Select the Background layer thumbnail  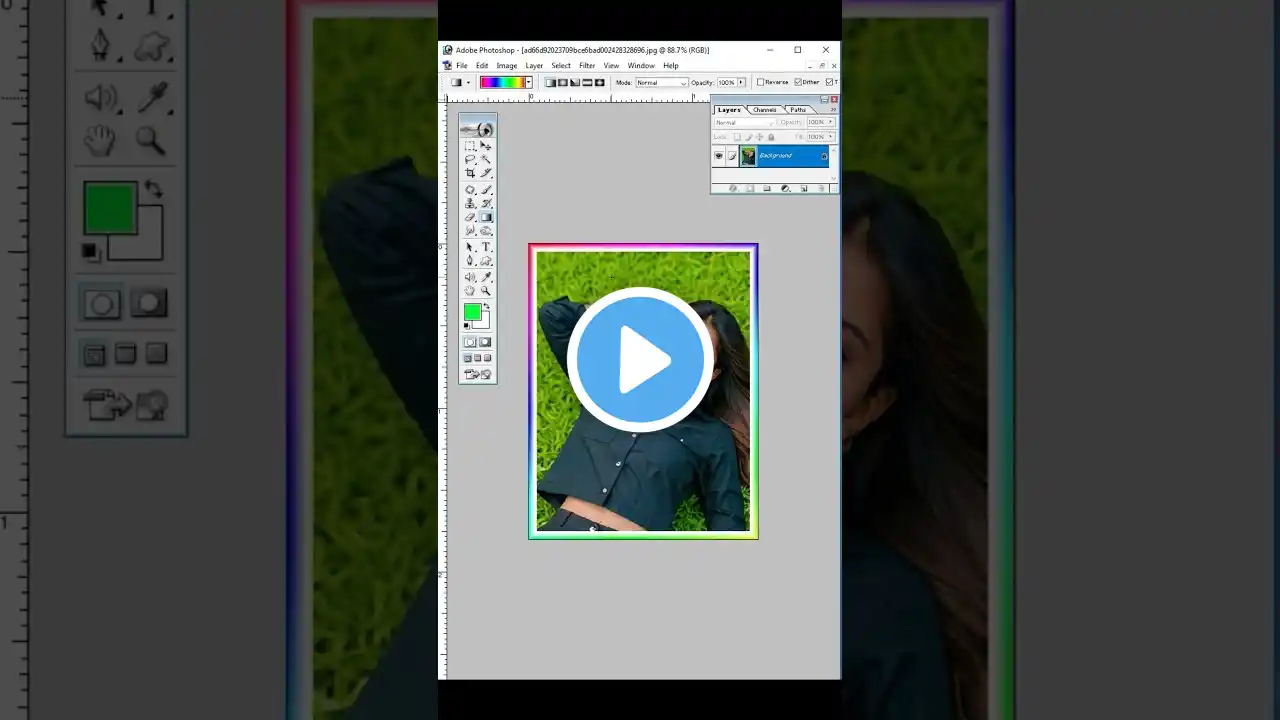[748, 156]
